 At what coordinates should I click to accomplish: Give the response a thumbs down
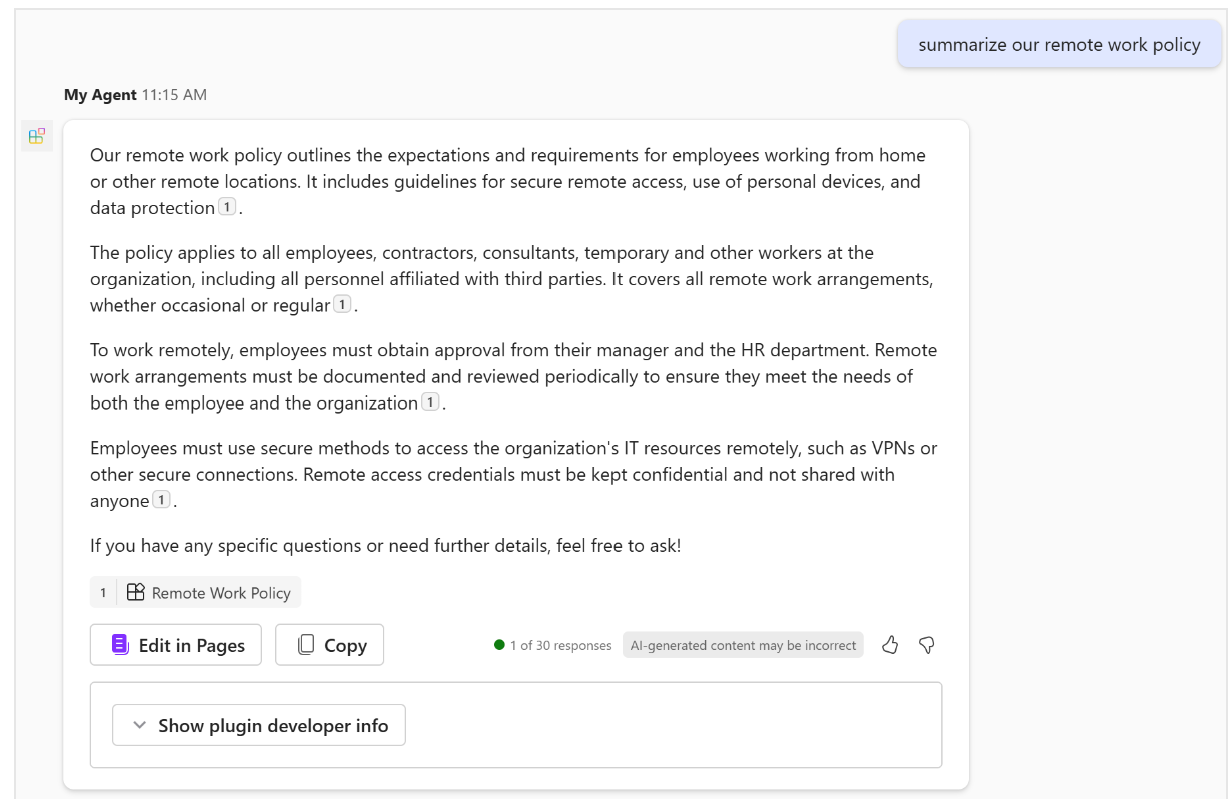coord(927,645)
